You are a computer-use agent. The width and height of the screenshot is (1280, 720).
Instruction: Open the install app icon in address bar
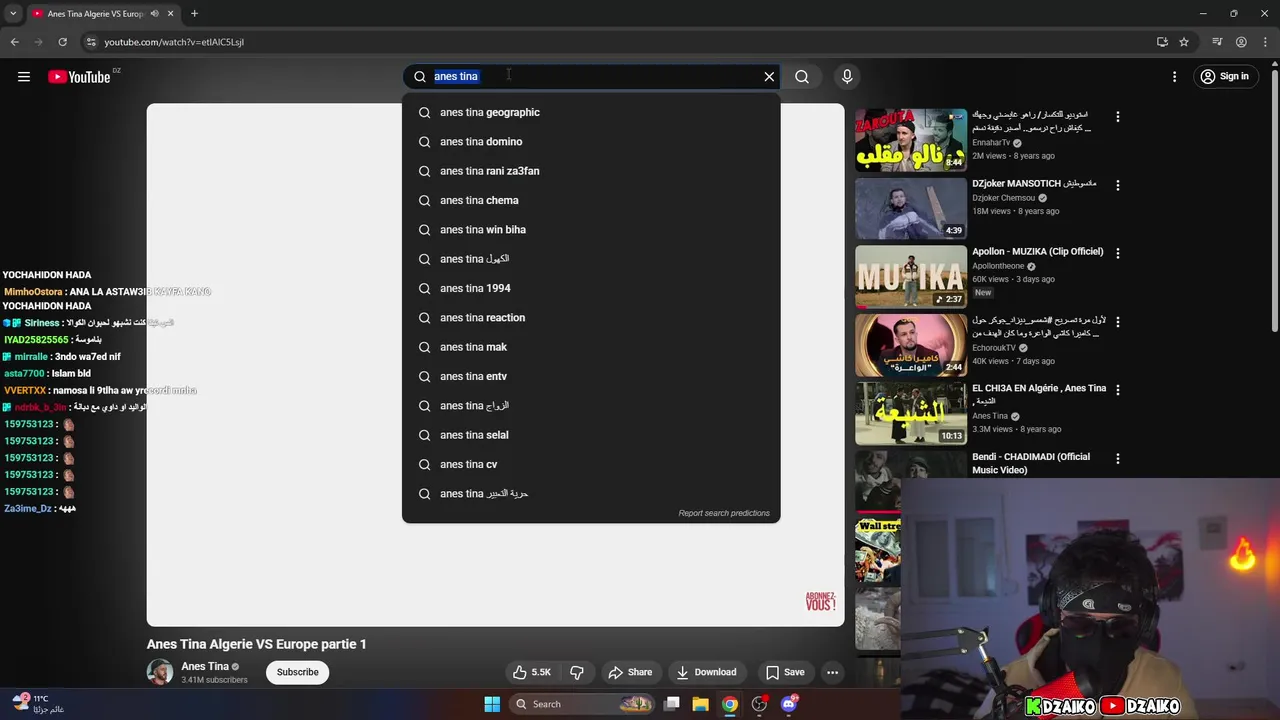(1162, 42)
